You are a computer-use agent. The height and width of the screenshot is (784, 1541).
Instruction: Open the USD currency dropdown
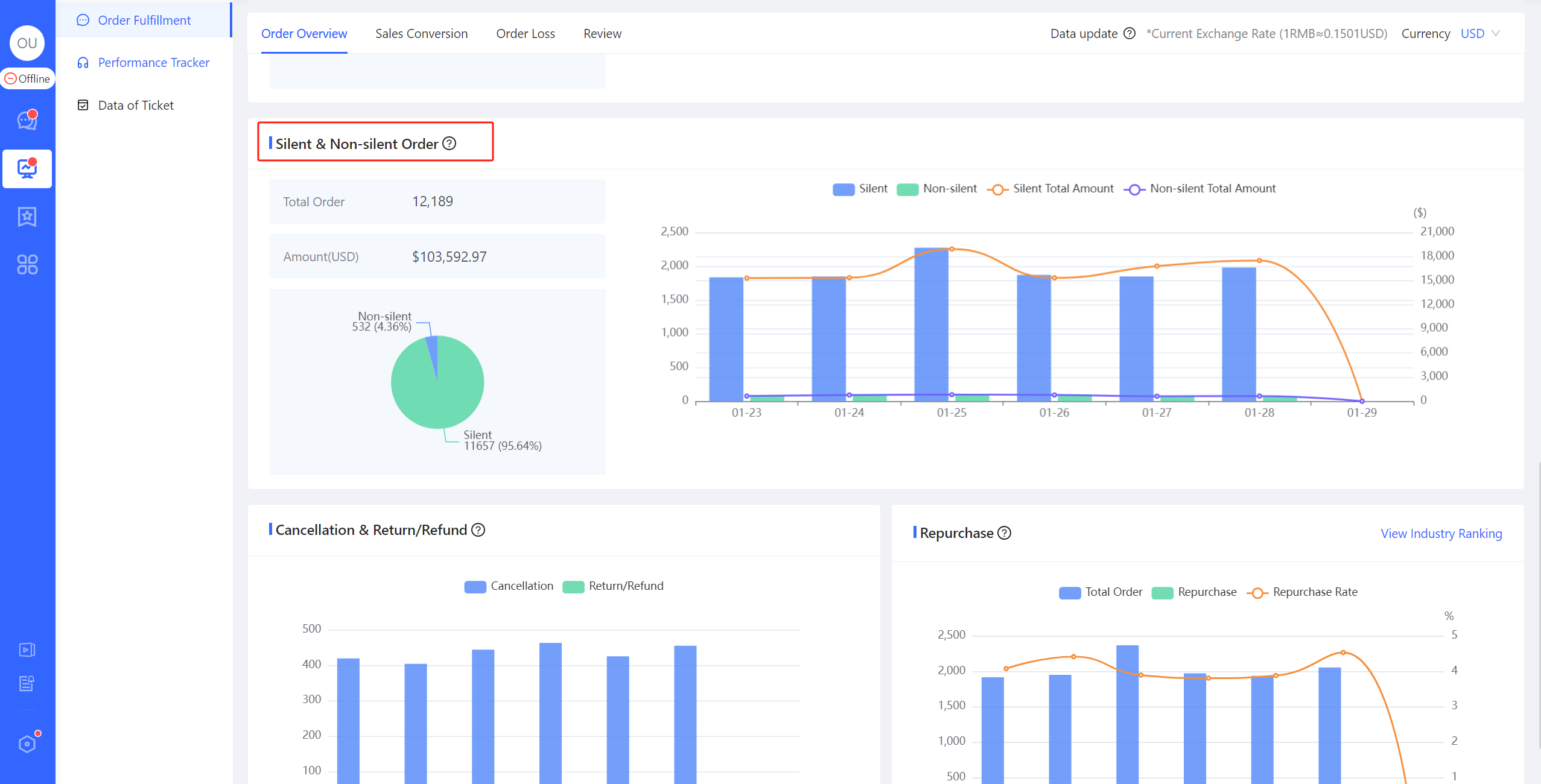tap(1481, 34)
